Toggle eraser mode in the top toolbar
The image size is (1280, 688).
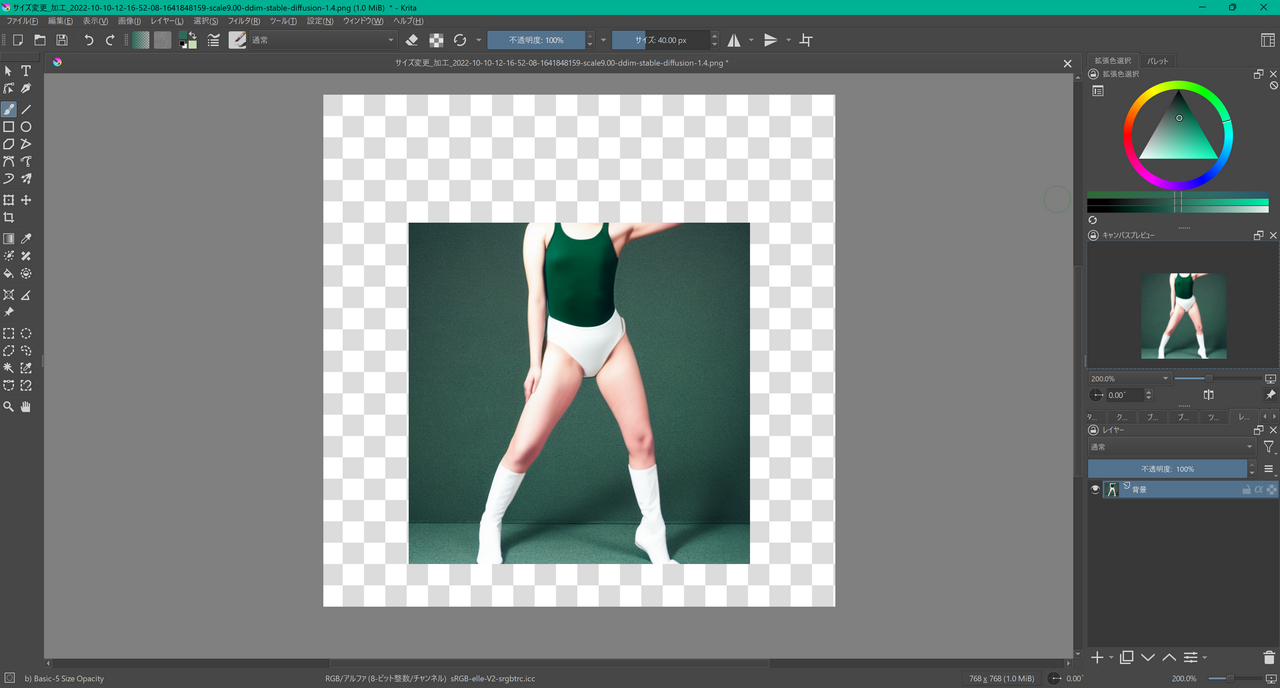pos(412,40)
